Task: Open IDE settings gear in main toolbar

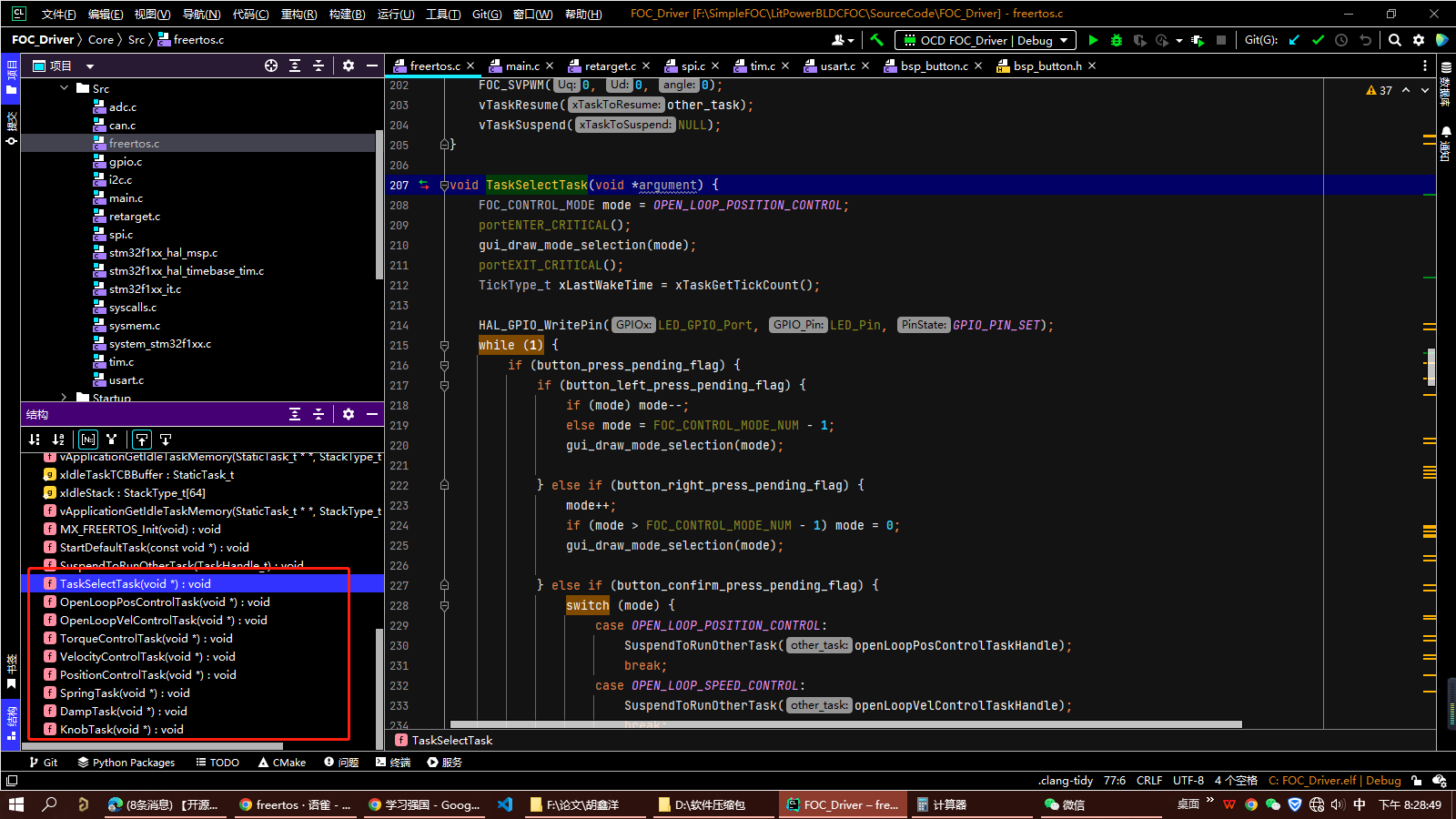Action: (1419, 40)
